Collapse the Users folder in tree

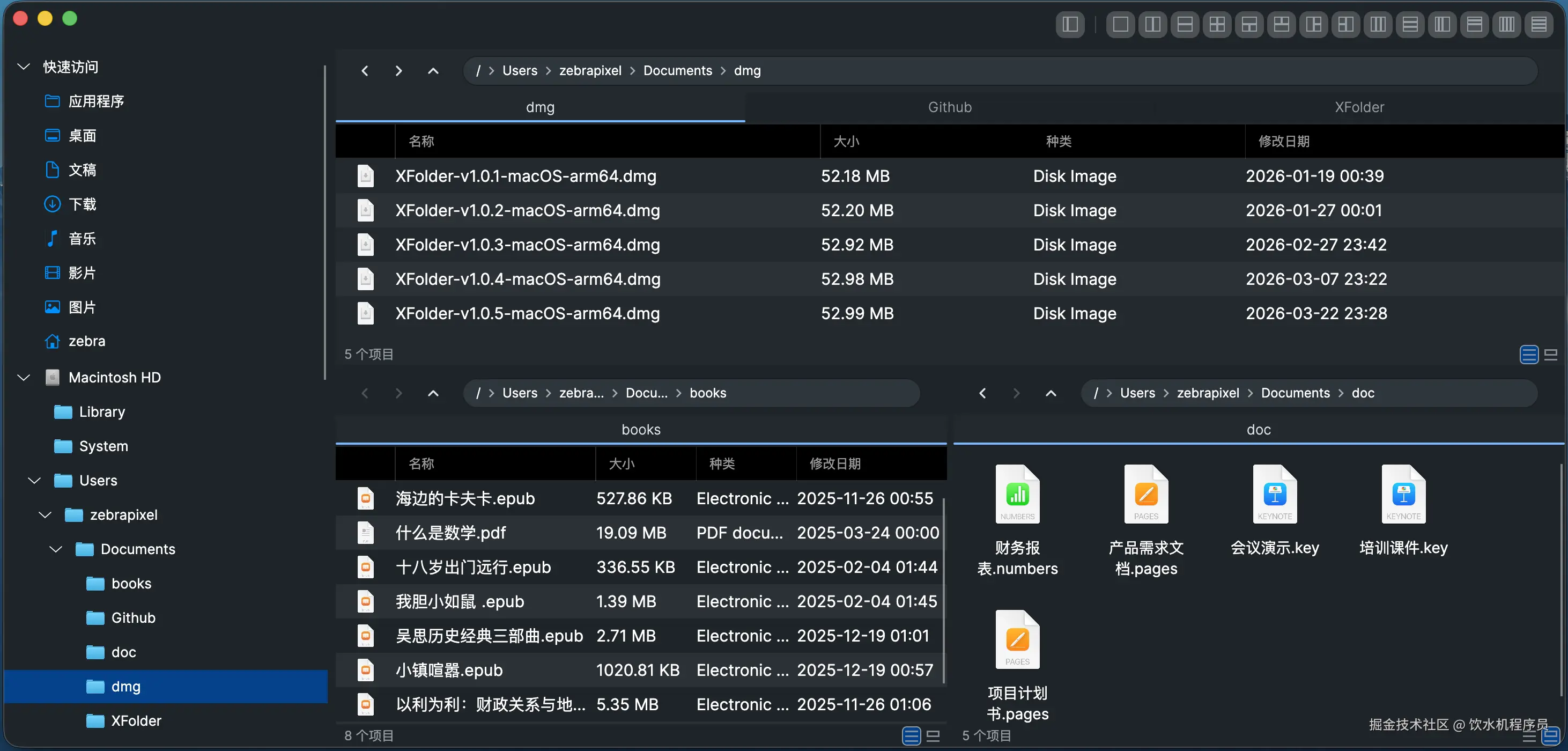pyautogui.click(x=35, y=481)
